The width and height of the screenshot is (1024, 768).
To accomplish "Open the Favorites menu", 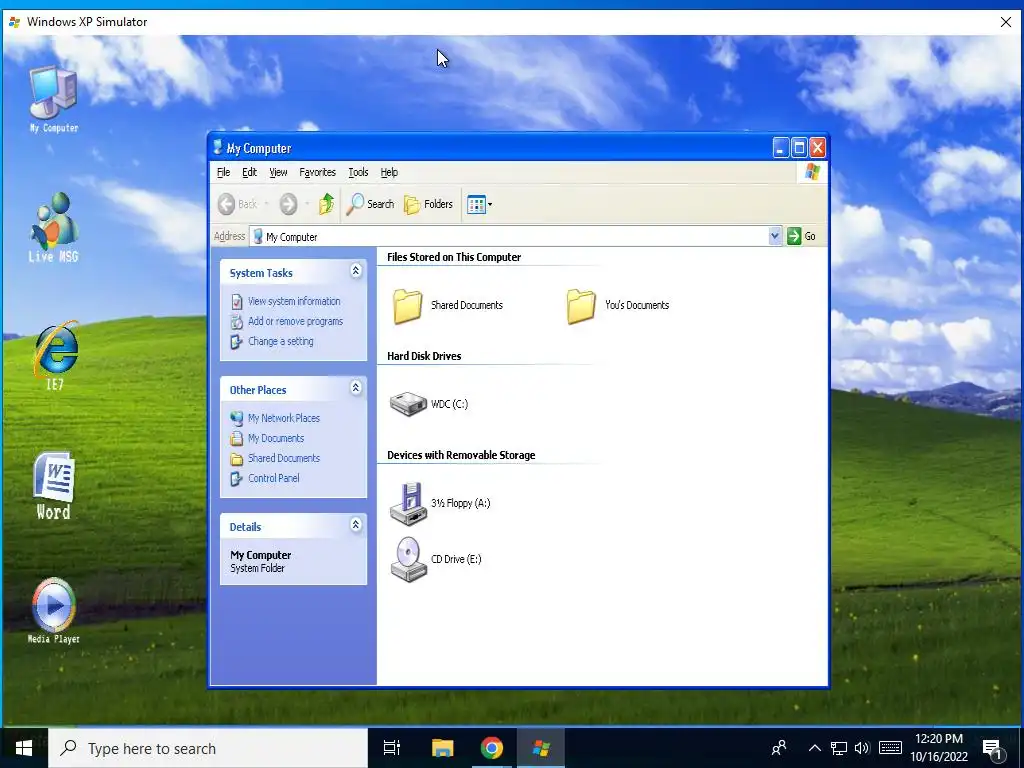I will coord(317,172).
